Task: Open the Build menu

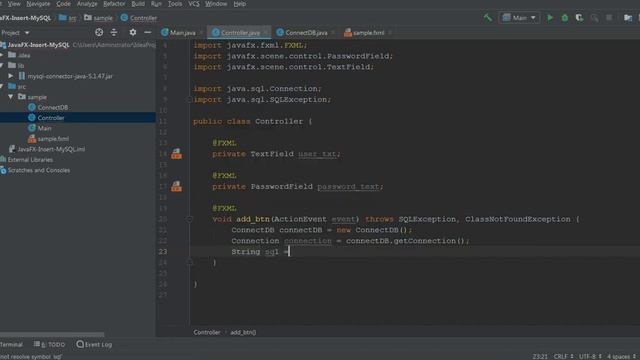Action: pyautogui.click(x=138, y=4)
